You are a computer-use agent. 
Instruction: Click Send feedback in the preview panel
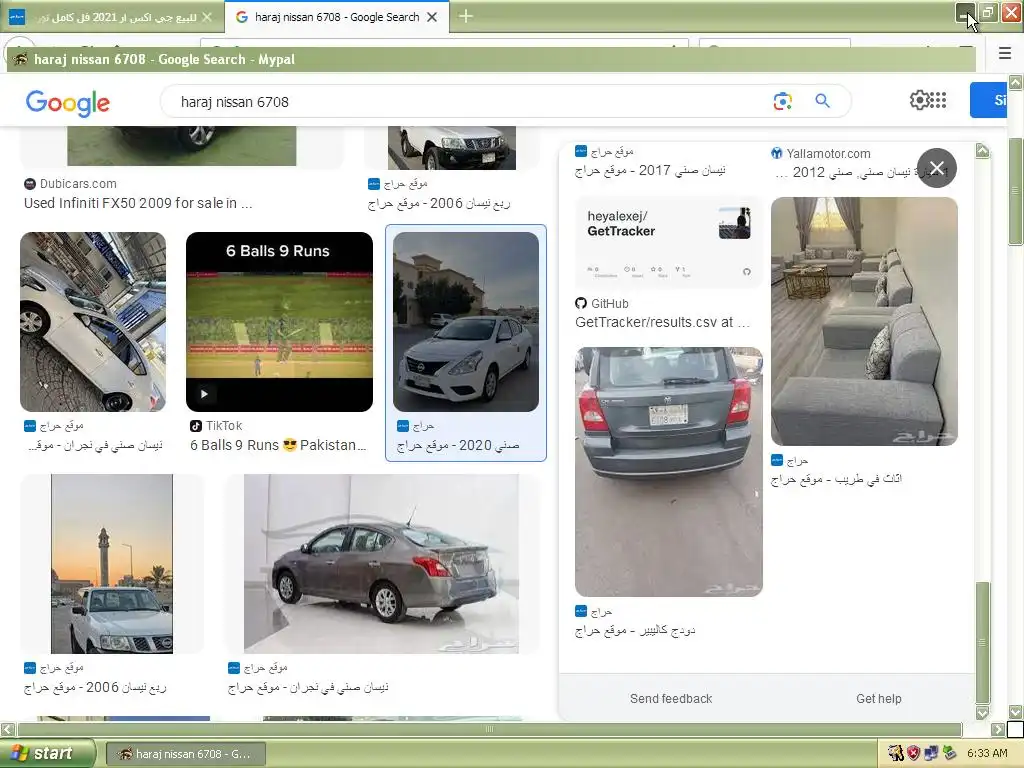click(x=671, y=699)
